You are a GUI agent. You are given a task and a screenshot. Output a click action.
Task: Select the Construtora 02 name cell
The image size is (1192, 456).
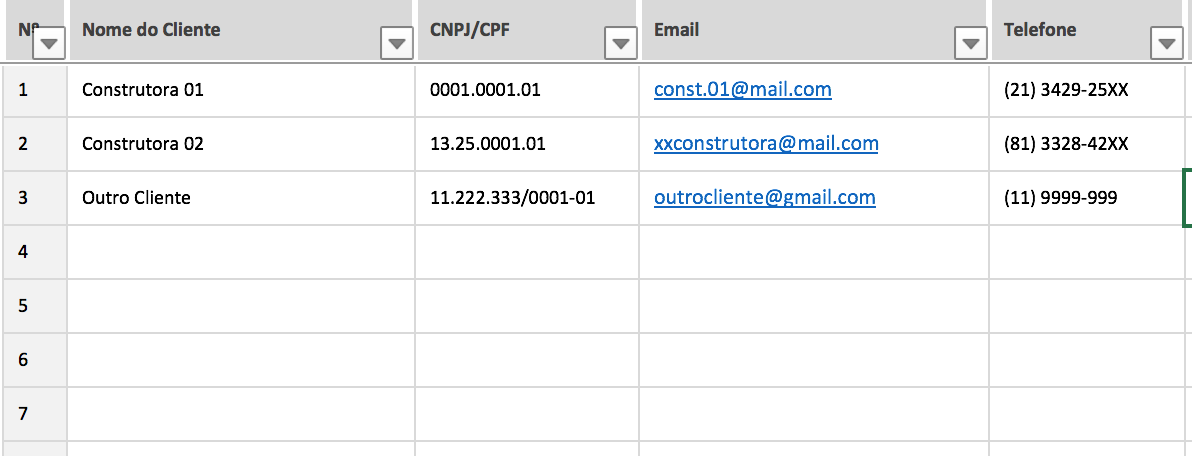pos(142,144)
